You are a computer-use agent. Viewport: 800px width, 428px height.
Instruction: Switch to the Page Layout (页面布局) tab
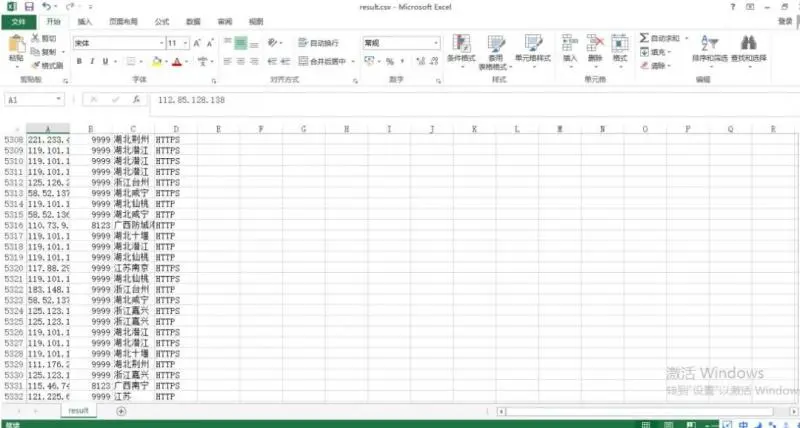[123, 22]
